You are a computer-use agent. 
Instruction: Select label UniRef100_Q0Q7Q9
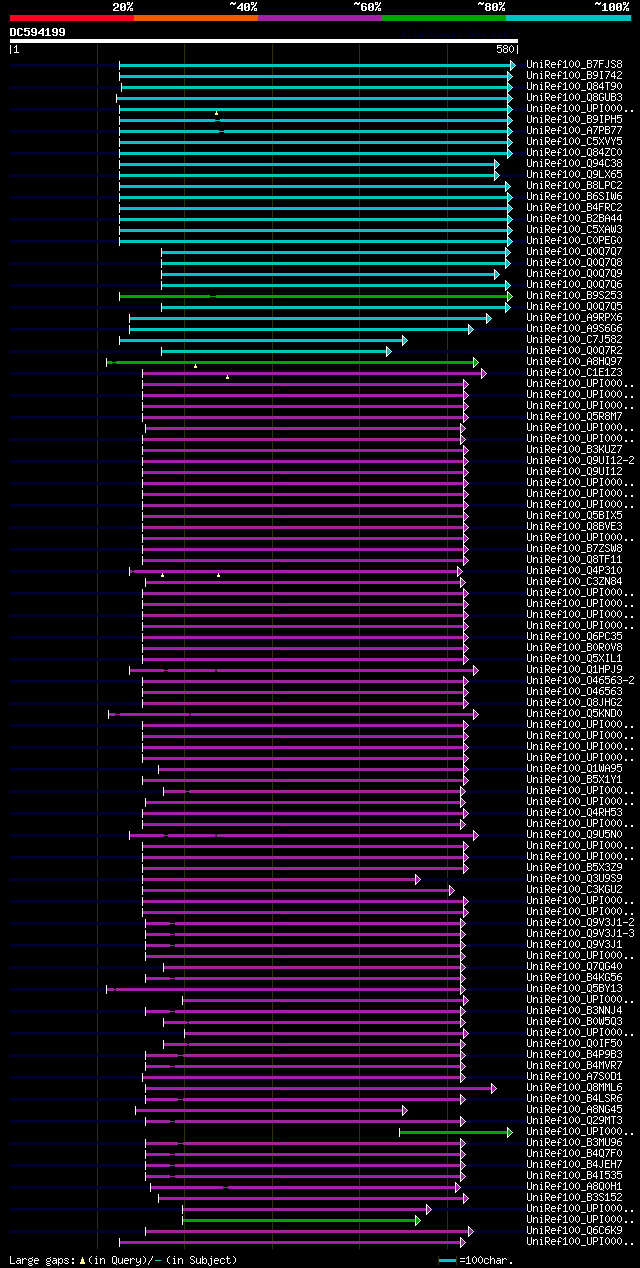point(574,273)
